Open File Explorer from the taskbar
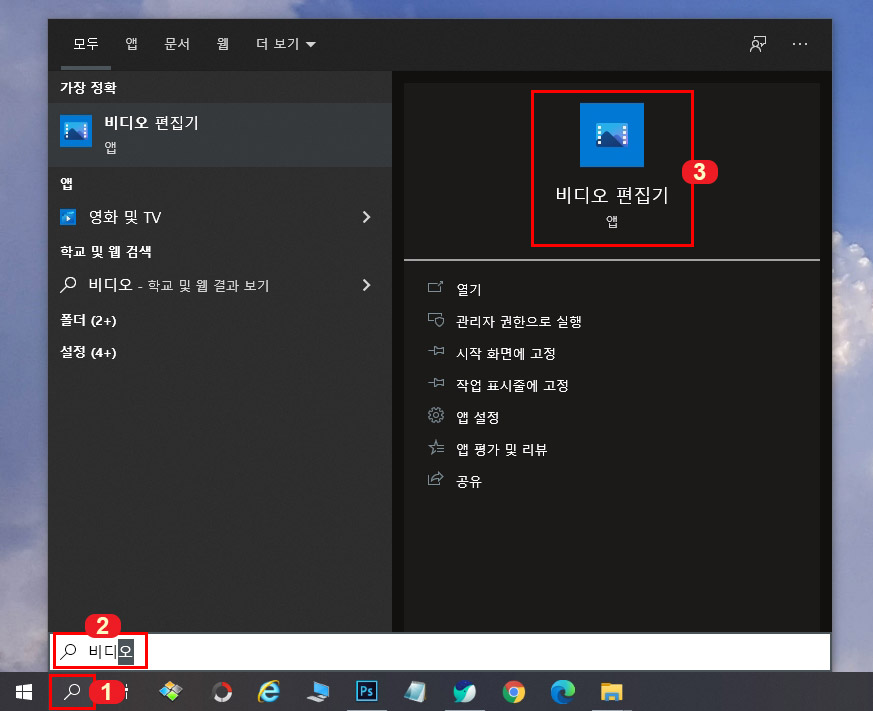This screenshot has width=873, height=711. (611, 691)
